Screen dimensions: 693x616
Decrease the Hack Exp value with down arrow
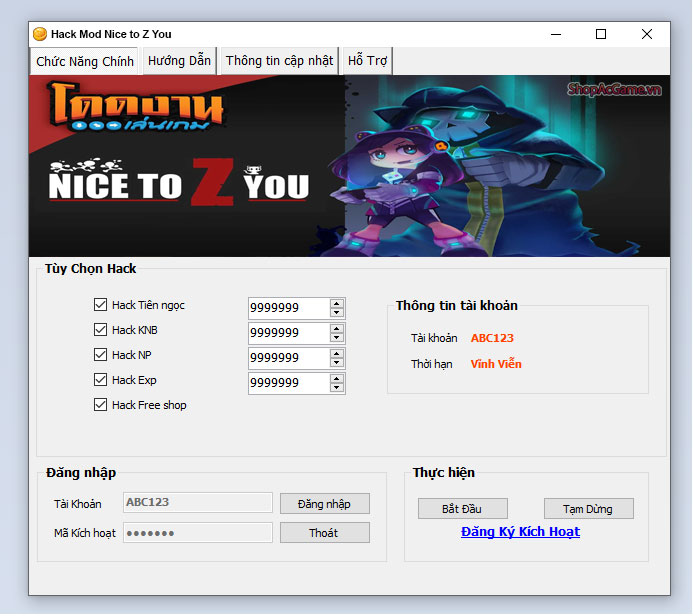337,388
